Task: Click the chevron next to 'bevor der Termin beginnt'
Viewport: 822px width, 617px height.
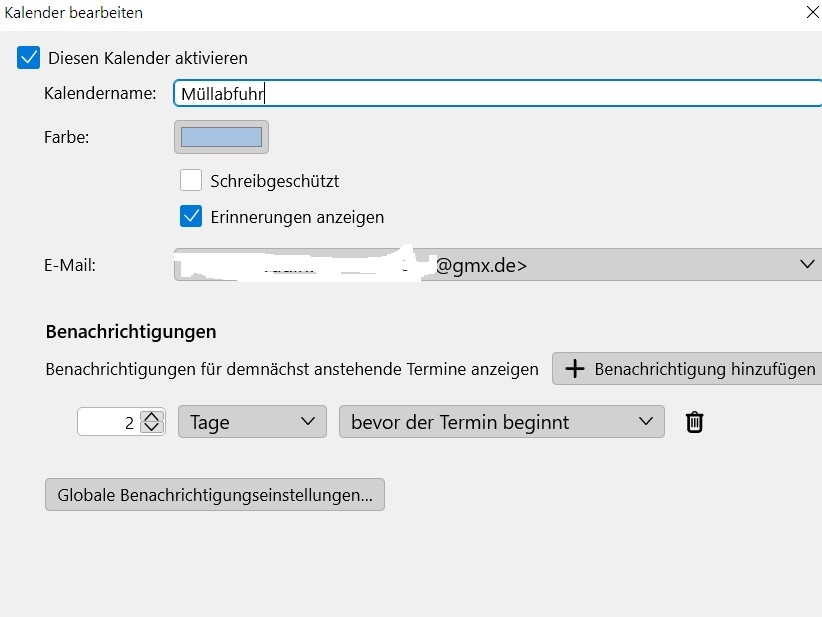Action: (x=645, y=422)
